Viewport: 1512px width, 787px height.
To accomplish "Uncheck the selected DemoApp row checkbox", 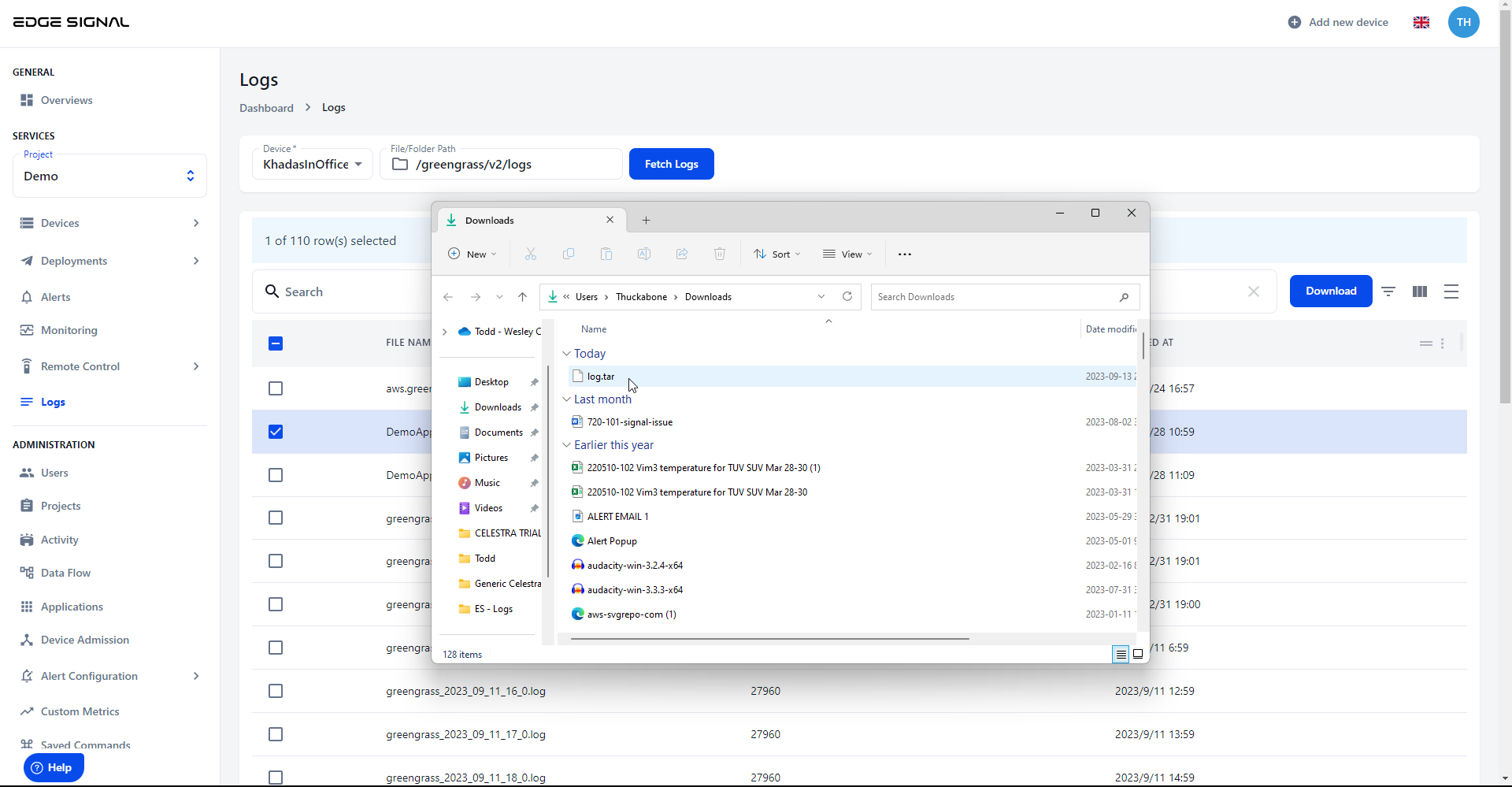I will pos(276,432).
